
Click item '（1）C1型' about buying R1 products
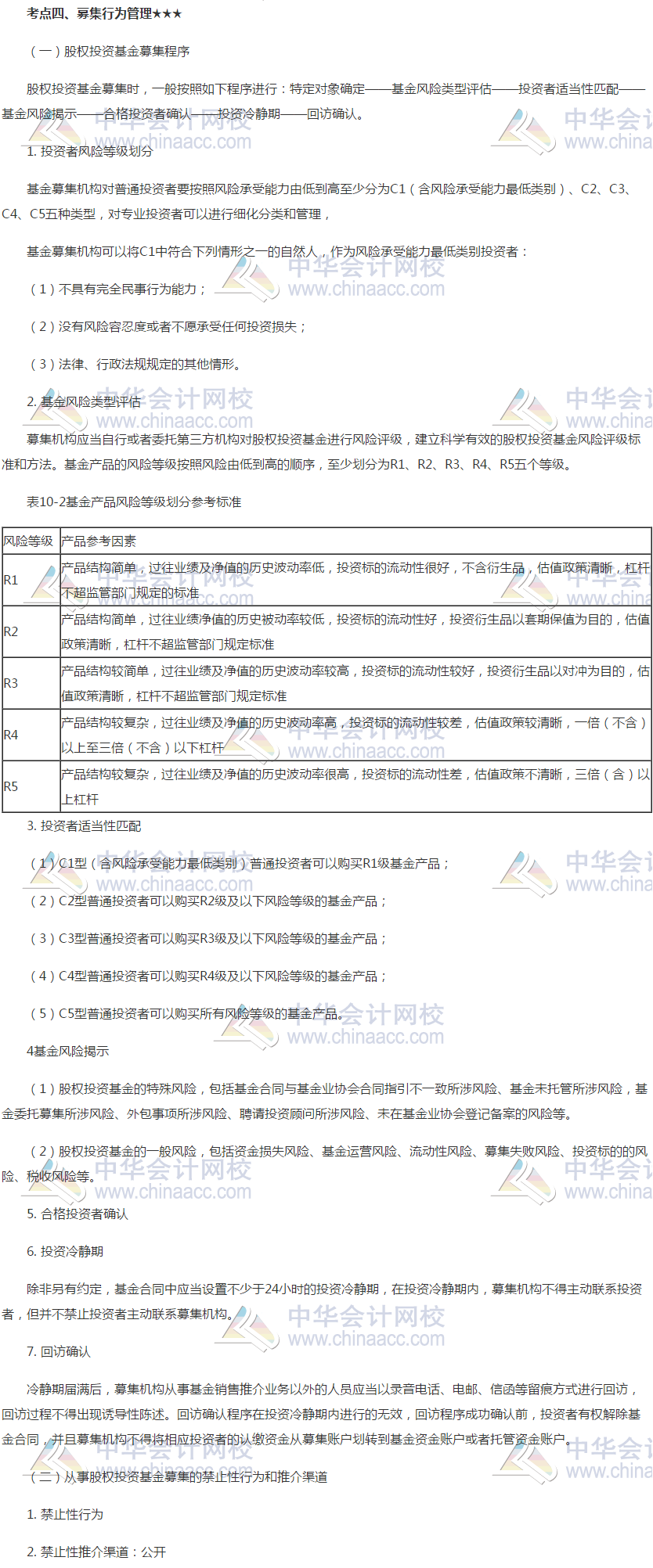pyautogui.click(x=239, y=863)
